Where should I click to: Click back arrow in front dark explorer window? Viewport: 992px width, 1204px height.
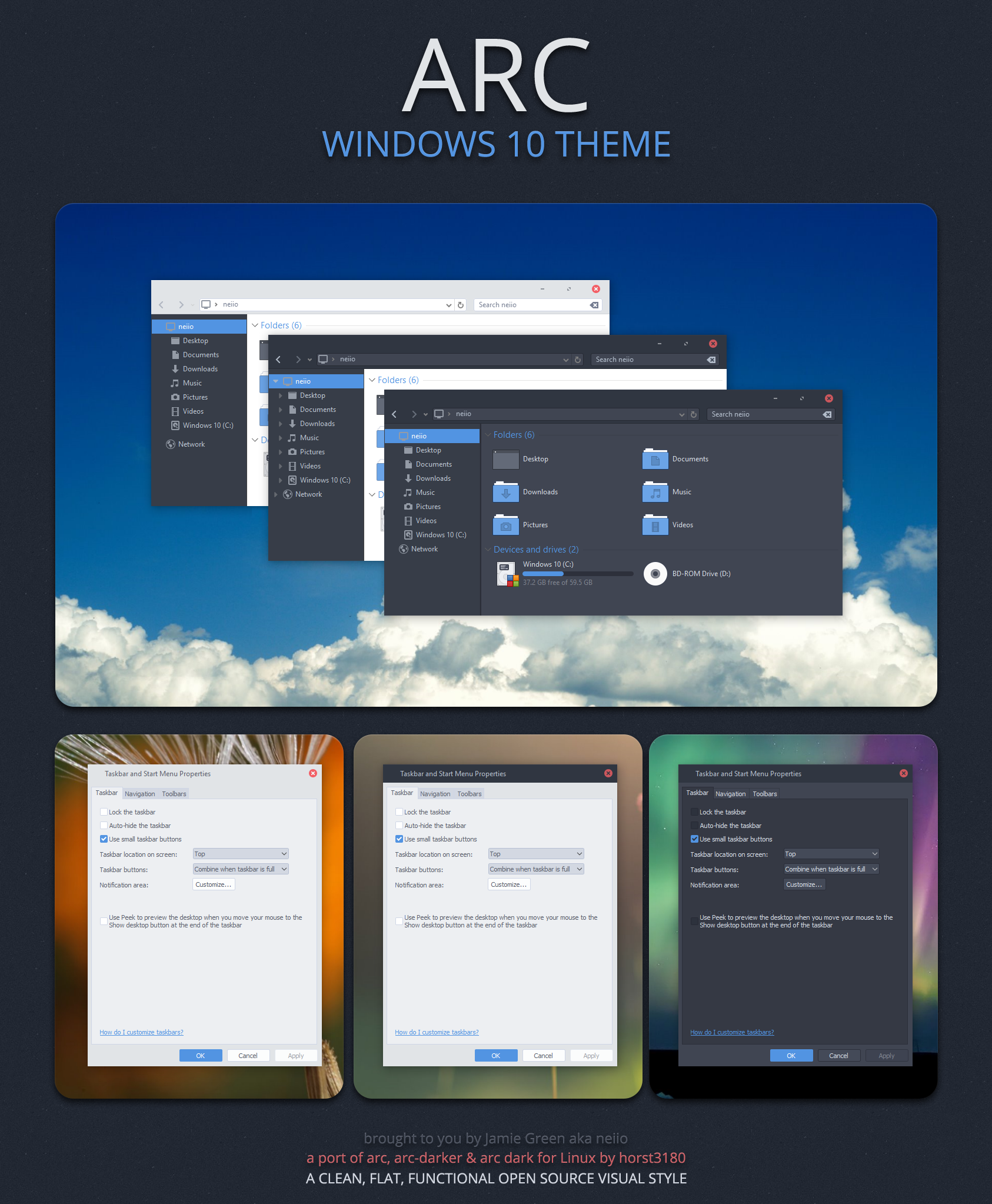point(394,414)
